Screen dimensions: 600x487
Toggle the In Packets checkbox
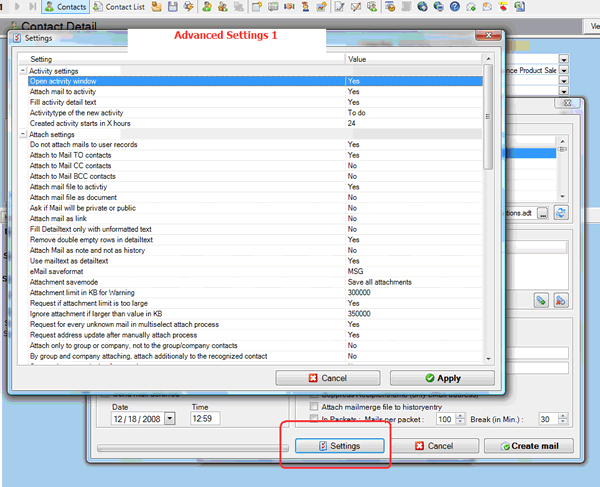tap(315, 419)
